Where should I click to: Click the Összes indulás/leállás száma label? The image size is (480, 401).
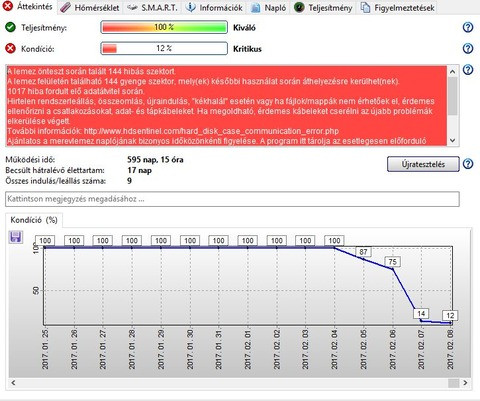(56, 181)
